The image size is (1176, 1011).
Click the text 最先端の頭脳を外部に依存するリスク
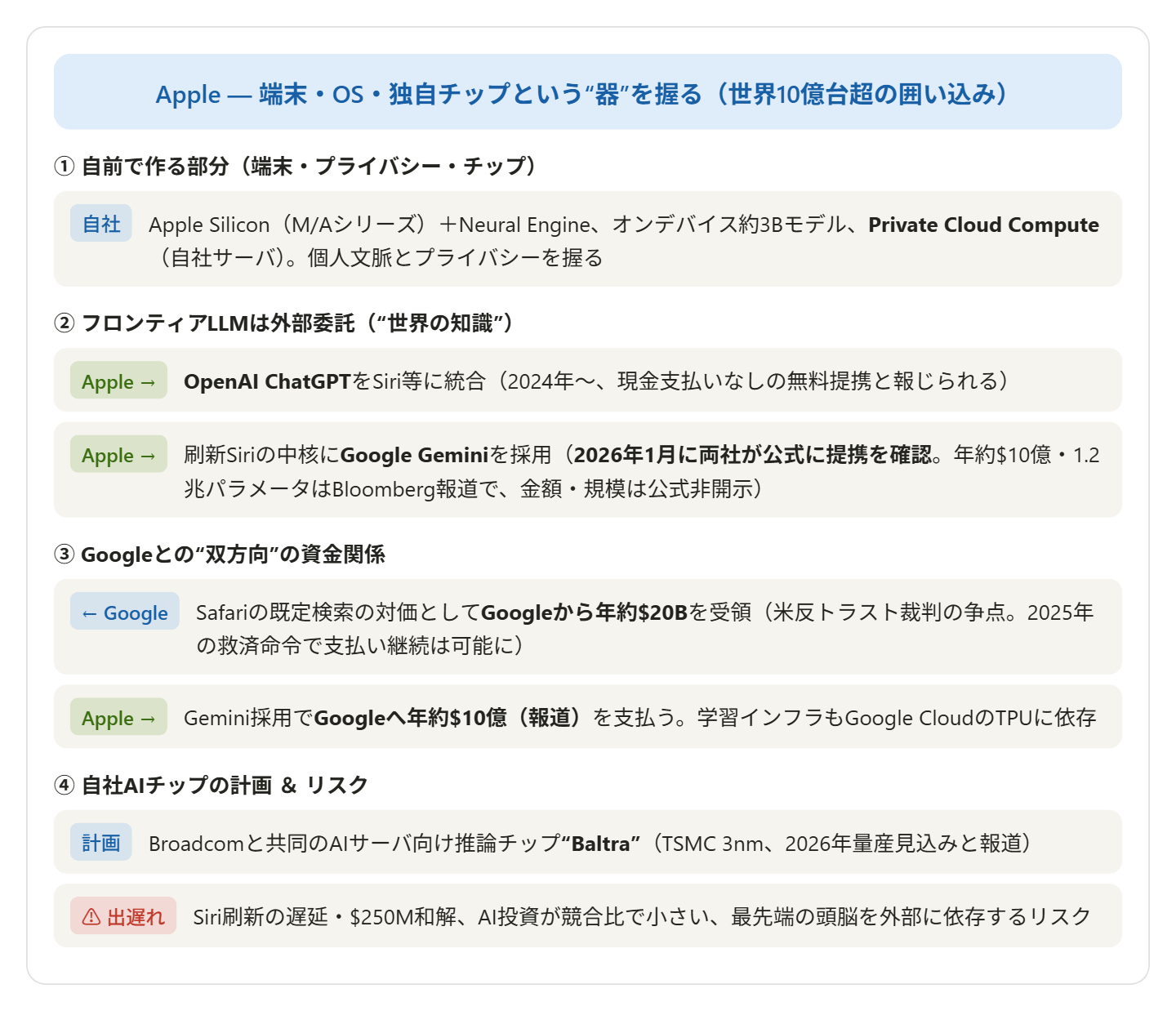911,917
